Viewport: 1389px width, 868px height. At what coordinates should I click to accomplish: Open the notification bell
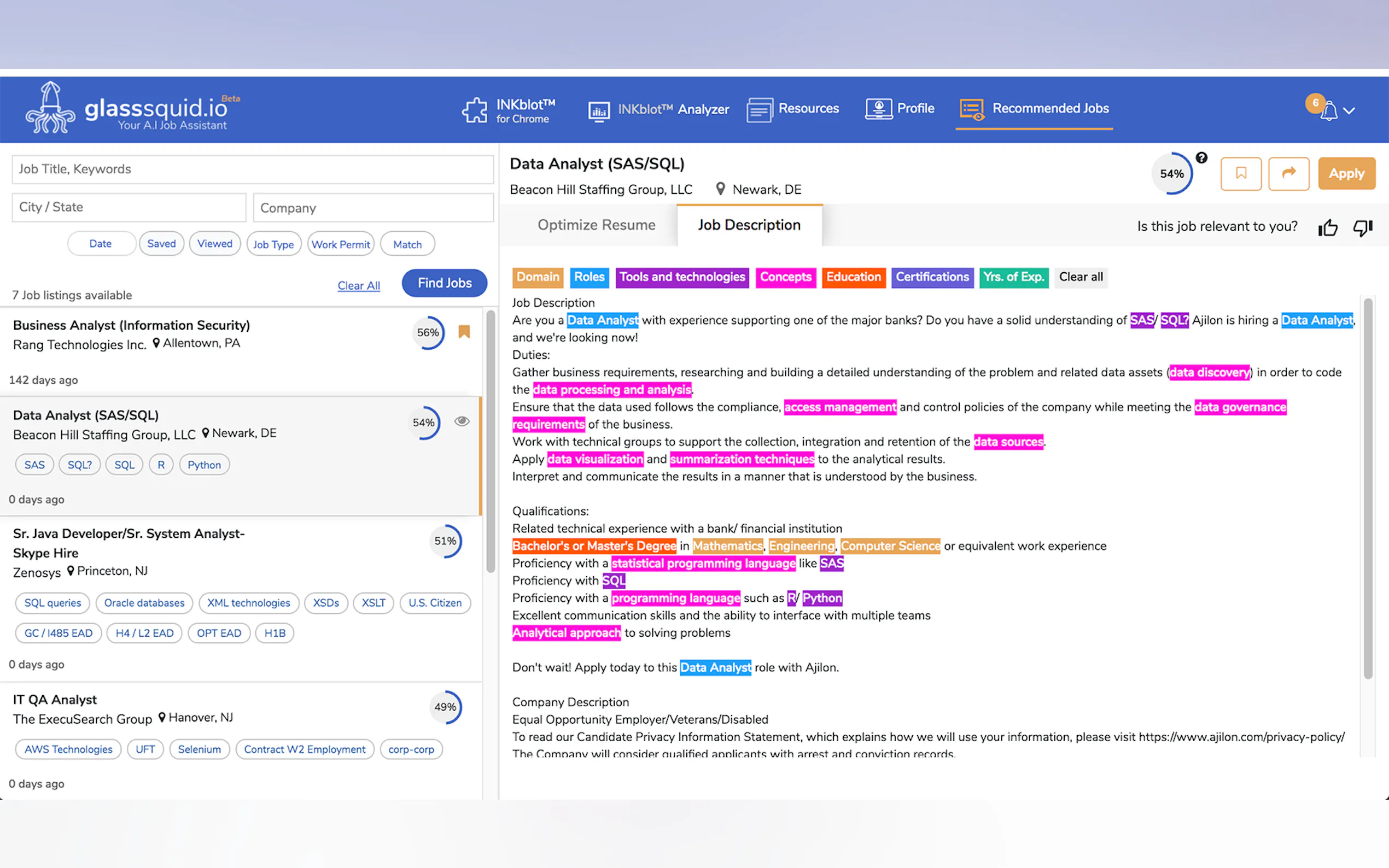pos(1328,110)
